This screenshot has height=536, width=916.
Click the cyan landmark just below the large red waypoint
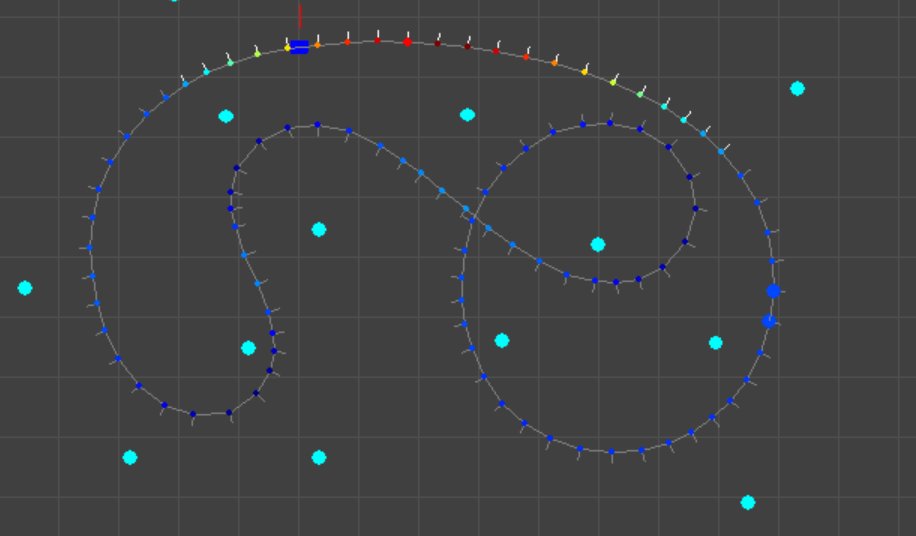(x=467, y=115)
